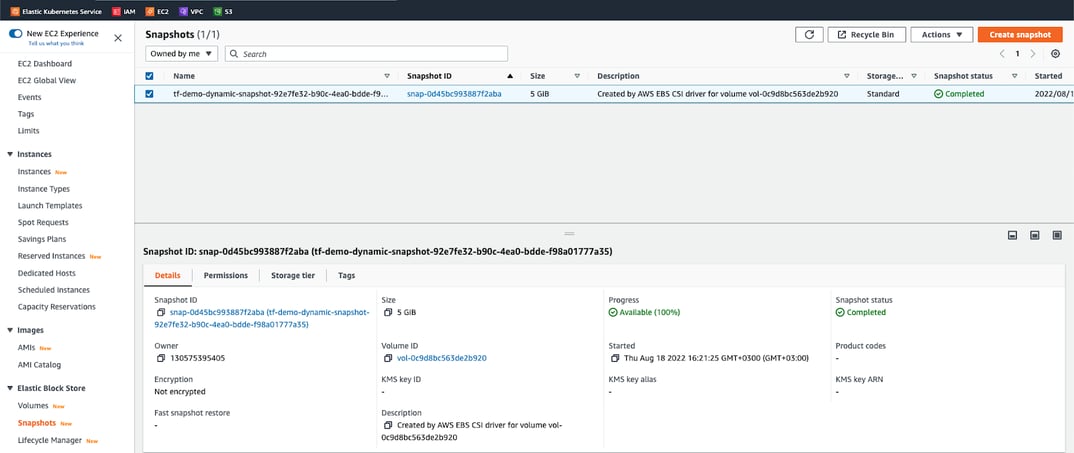Maximize the details split panel icon
Image resolution: width=1074 pixels, height=453 pixels.
point(1057,235)
